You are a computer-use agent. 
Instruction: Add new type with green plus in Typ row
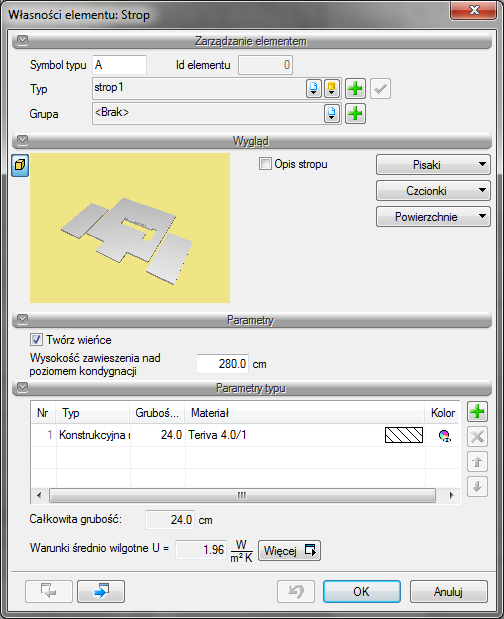tap(355, 88)
